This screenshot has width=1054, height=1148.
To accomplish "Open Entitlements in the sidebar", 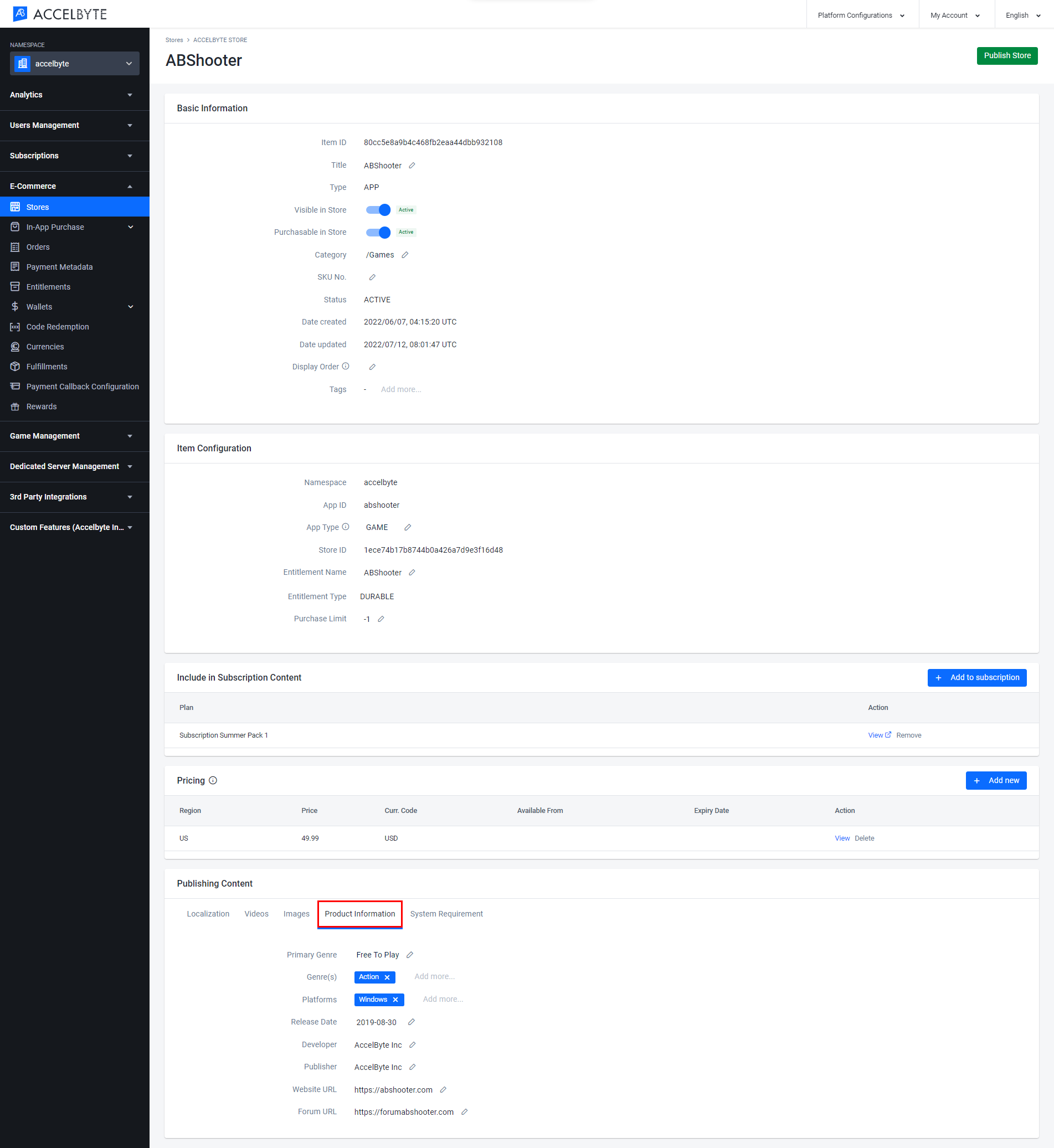I will click(75, 287).
